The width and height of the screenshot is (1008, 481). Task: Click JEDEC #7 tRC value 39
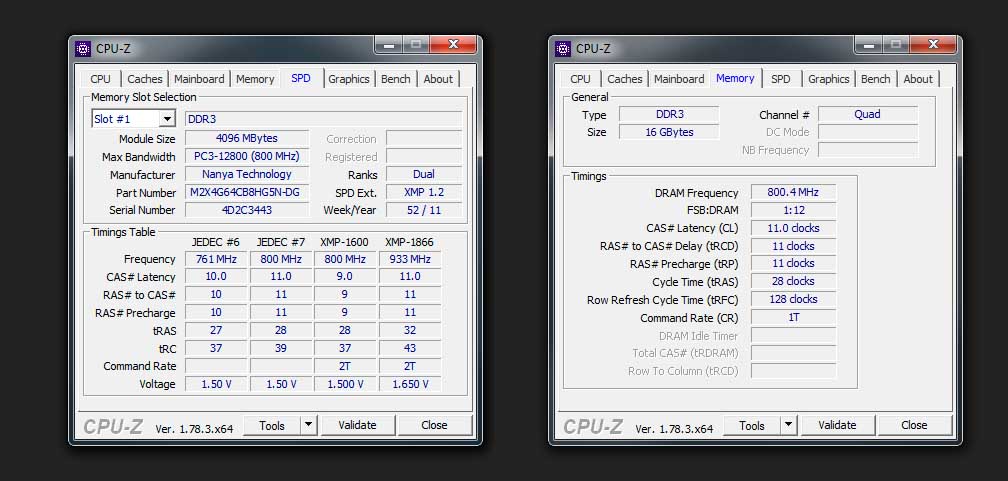(280, 348)
